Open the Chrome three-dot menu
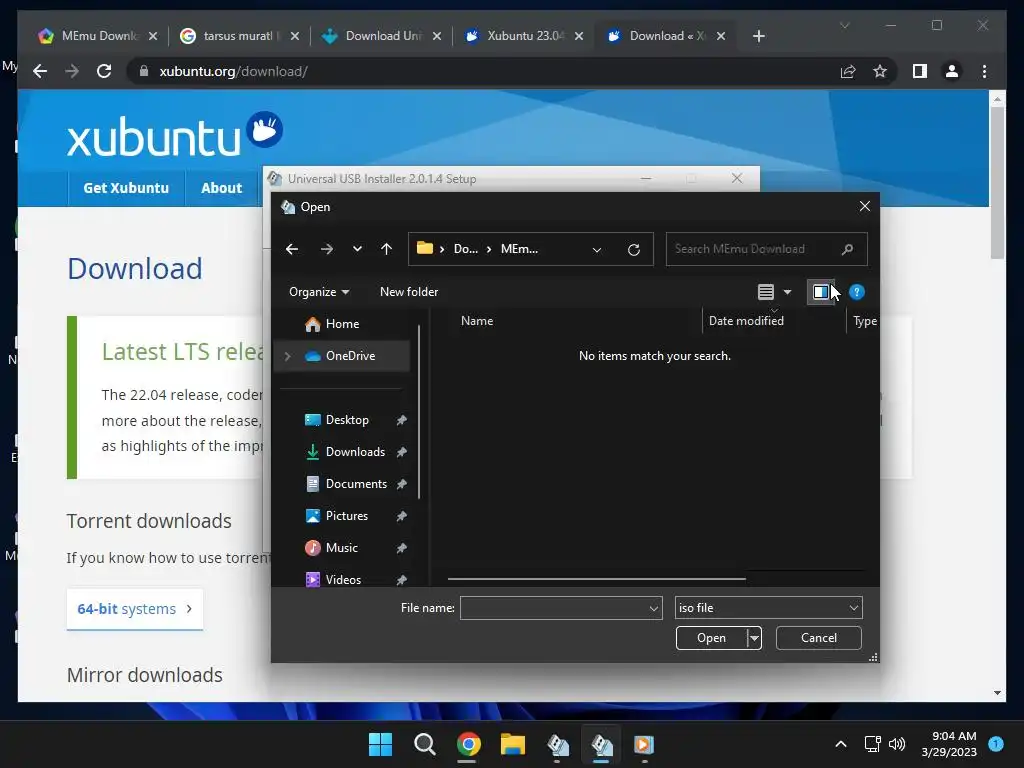The height and width of the screenshot is (768, 1024). point(984,71)
